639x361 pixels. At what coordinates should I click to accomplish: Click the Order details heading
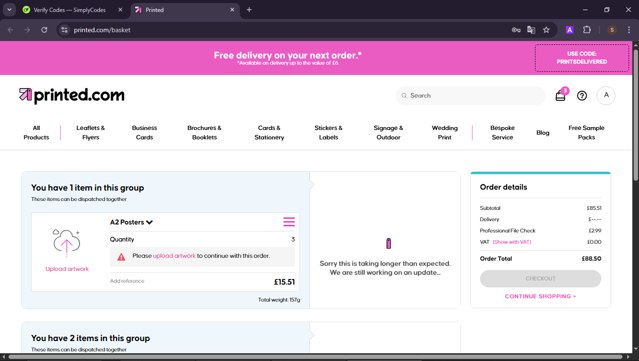[503, 187]
